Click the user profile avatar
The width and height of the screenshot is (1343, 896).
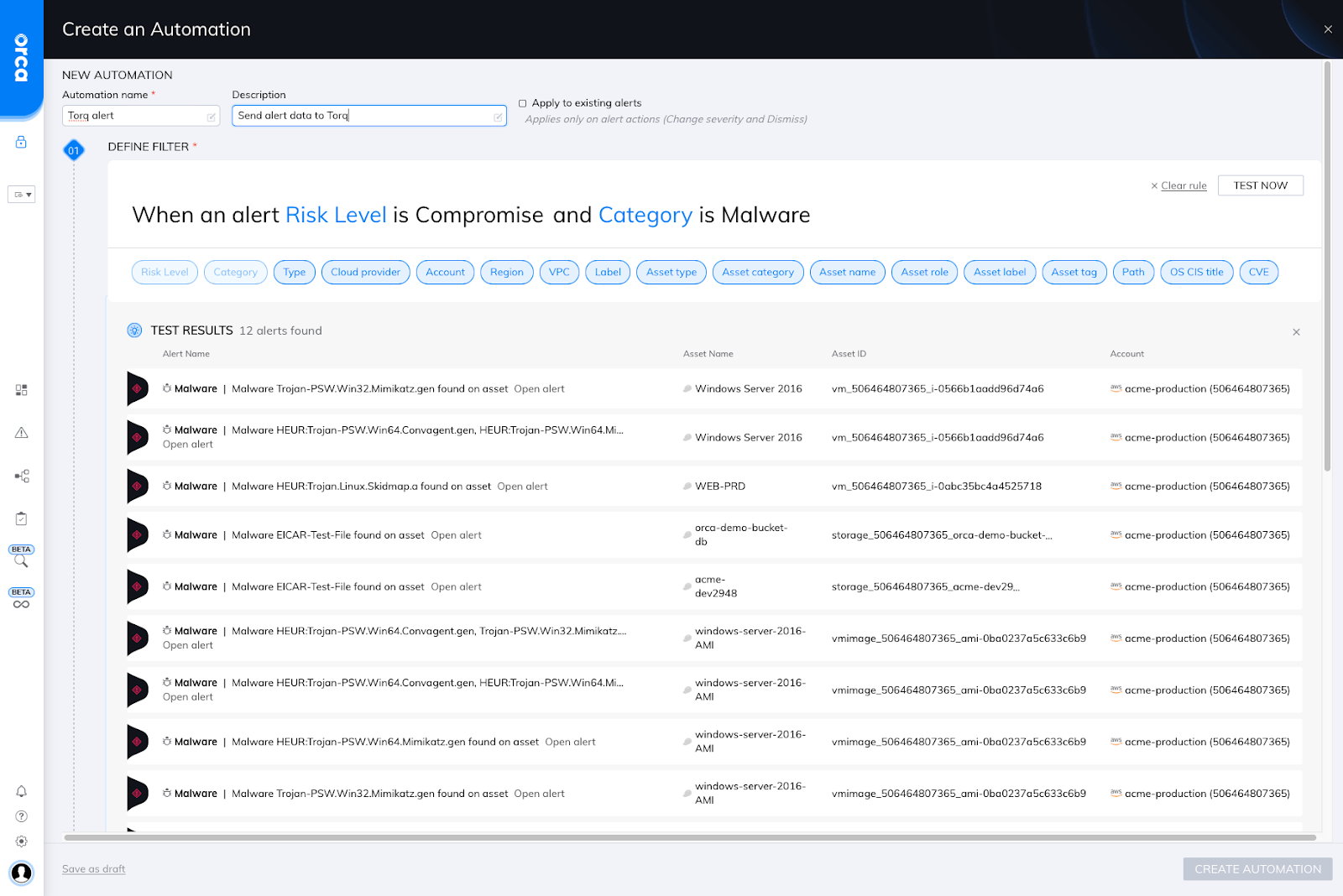click(x=22, y=873)
